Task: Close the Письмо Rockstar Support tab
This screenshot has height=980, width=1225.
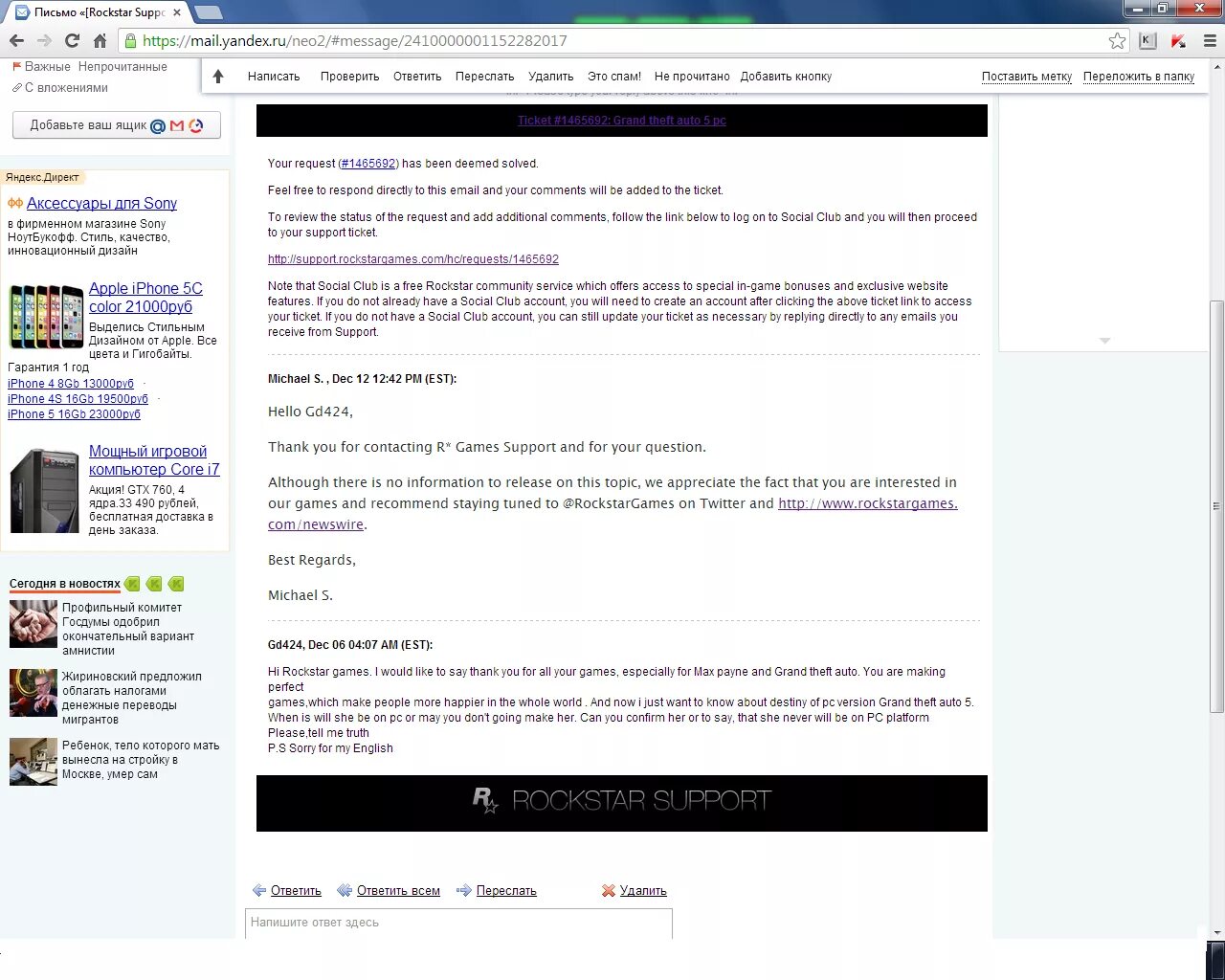Action: click(x=176, y=12)
